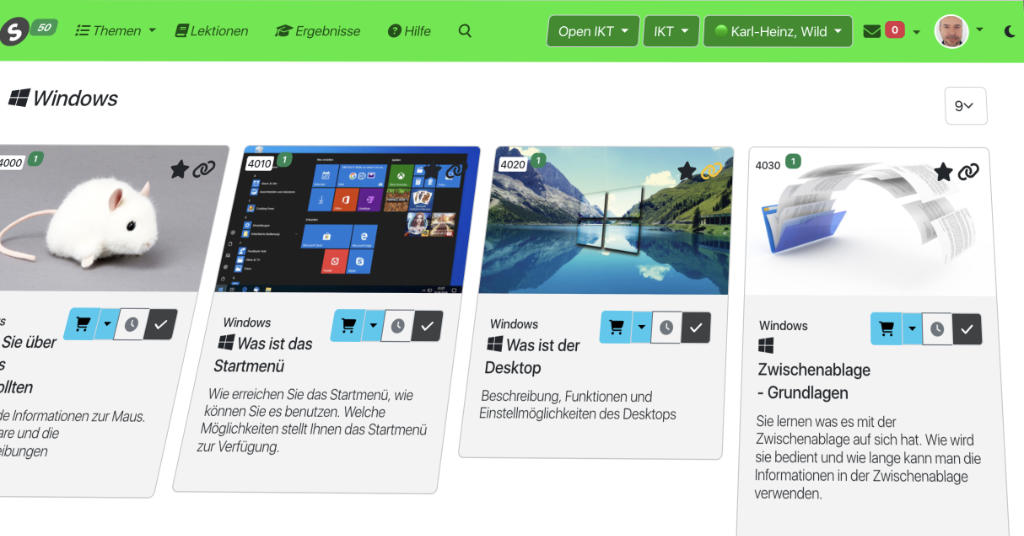Click the link icon on the Desktop card
The width and height of the screenshot is (1024, 536).
coord(711,171)
